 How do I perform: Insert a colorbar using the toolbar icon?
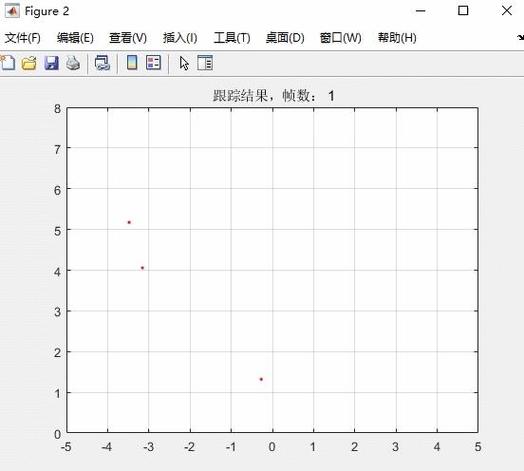pos(132,63)
